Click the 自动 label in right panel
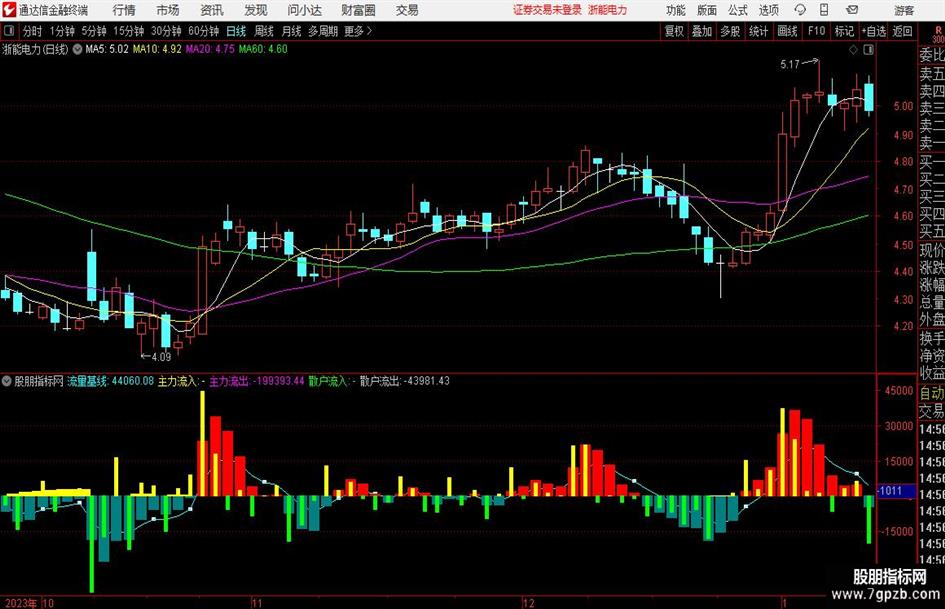Viewport: 945px width, 609px height. tap(932, 393)
